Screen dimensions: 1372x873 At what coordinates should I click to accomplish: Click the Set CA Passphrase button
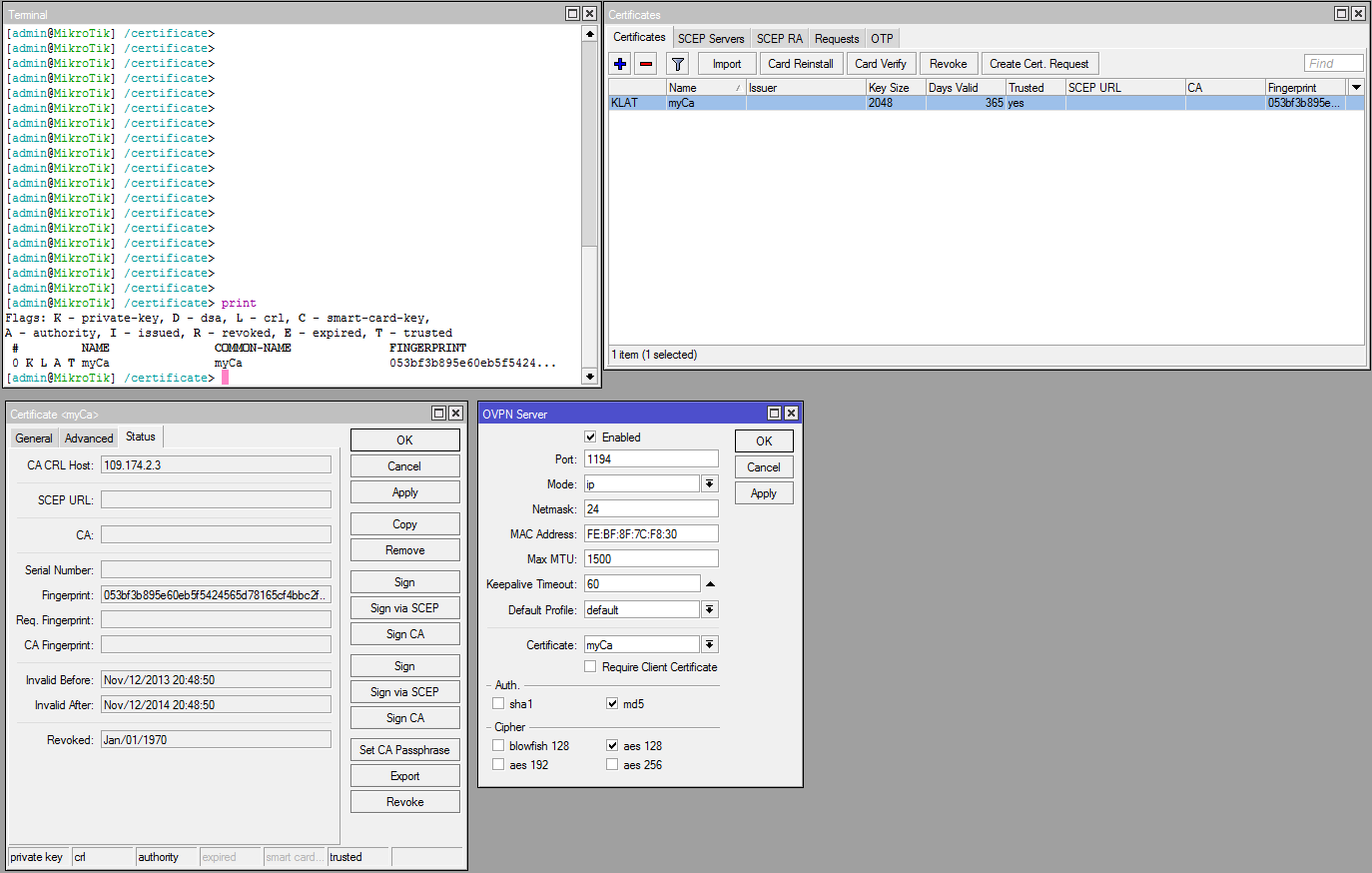(404, 750)
